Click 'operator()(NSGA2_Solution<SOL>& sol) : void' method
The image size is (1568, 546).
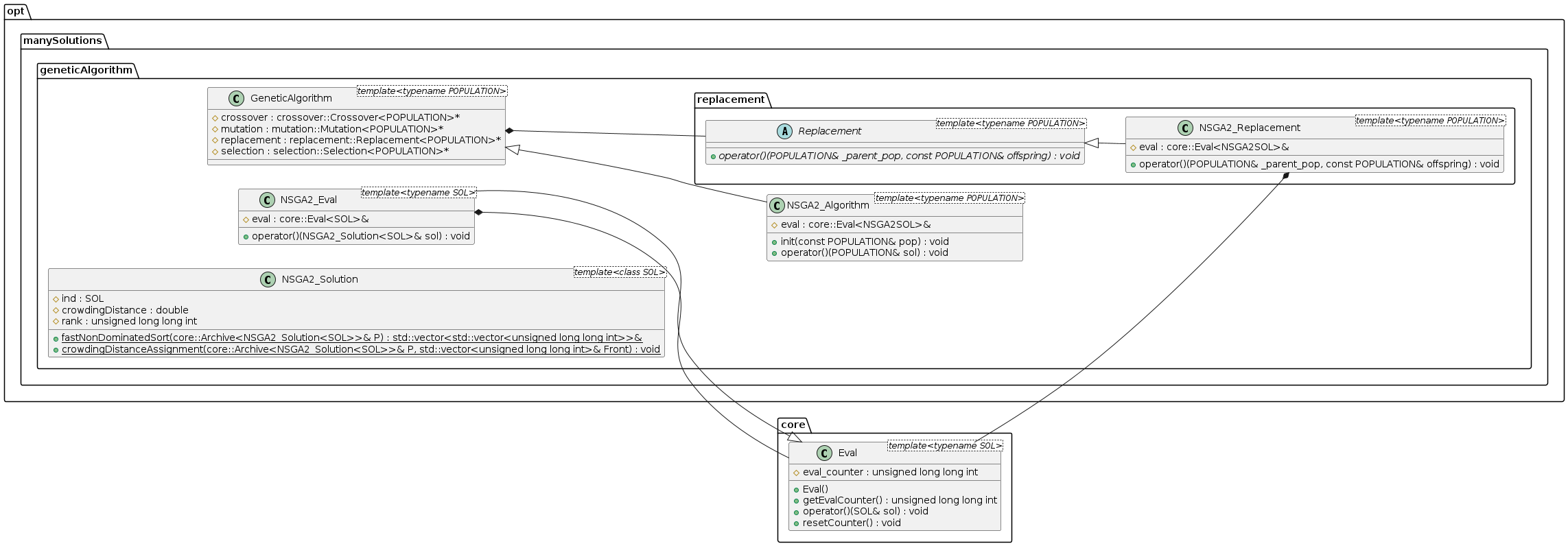tap(361, 237)
